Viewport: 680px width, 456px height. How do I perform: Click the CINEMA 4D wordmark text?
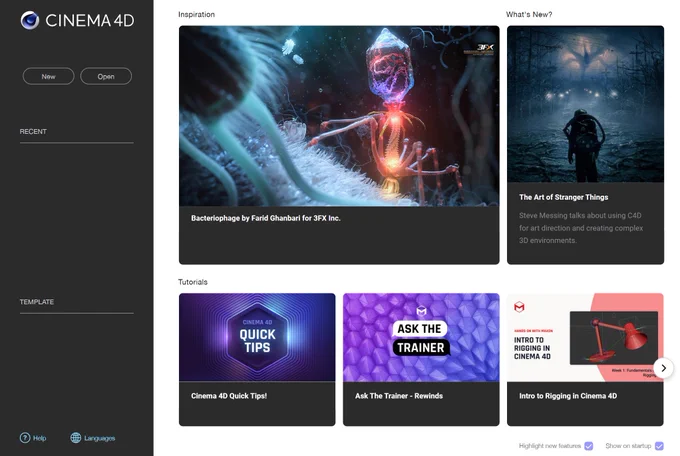[90, 20]
